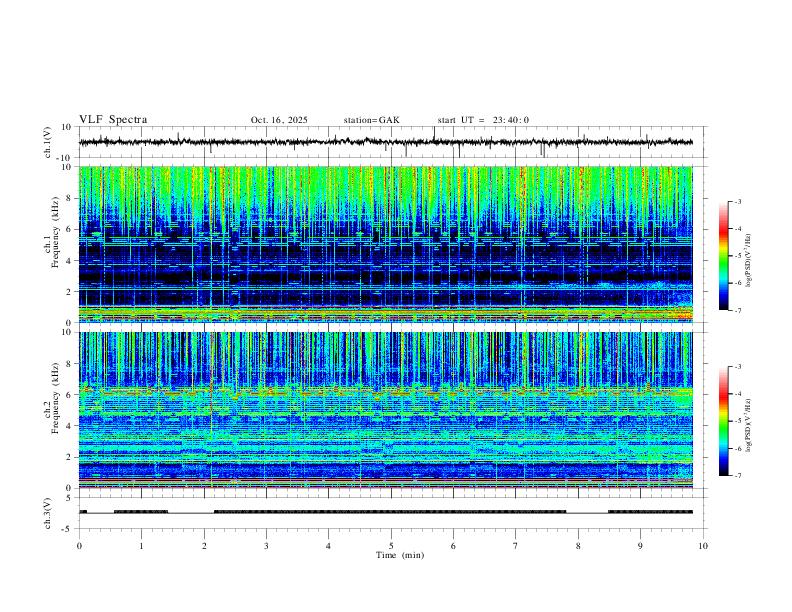Click the ch.1 "Frequency (kHz)" axis label
The image size is (792, 612).
tap(55, 232)
